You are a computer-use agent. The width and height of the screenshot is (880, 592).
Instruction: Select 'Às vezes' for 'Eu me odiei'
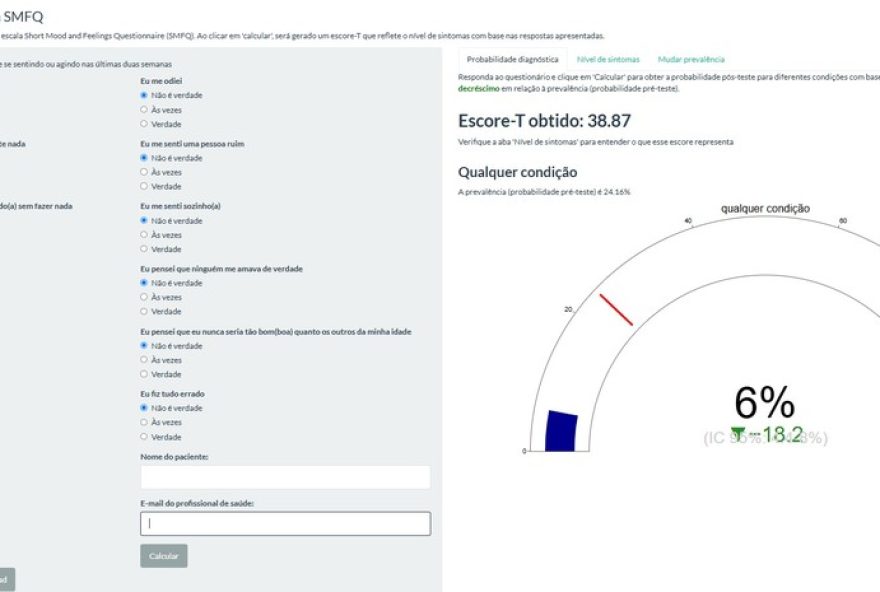tap(145, 108)
